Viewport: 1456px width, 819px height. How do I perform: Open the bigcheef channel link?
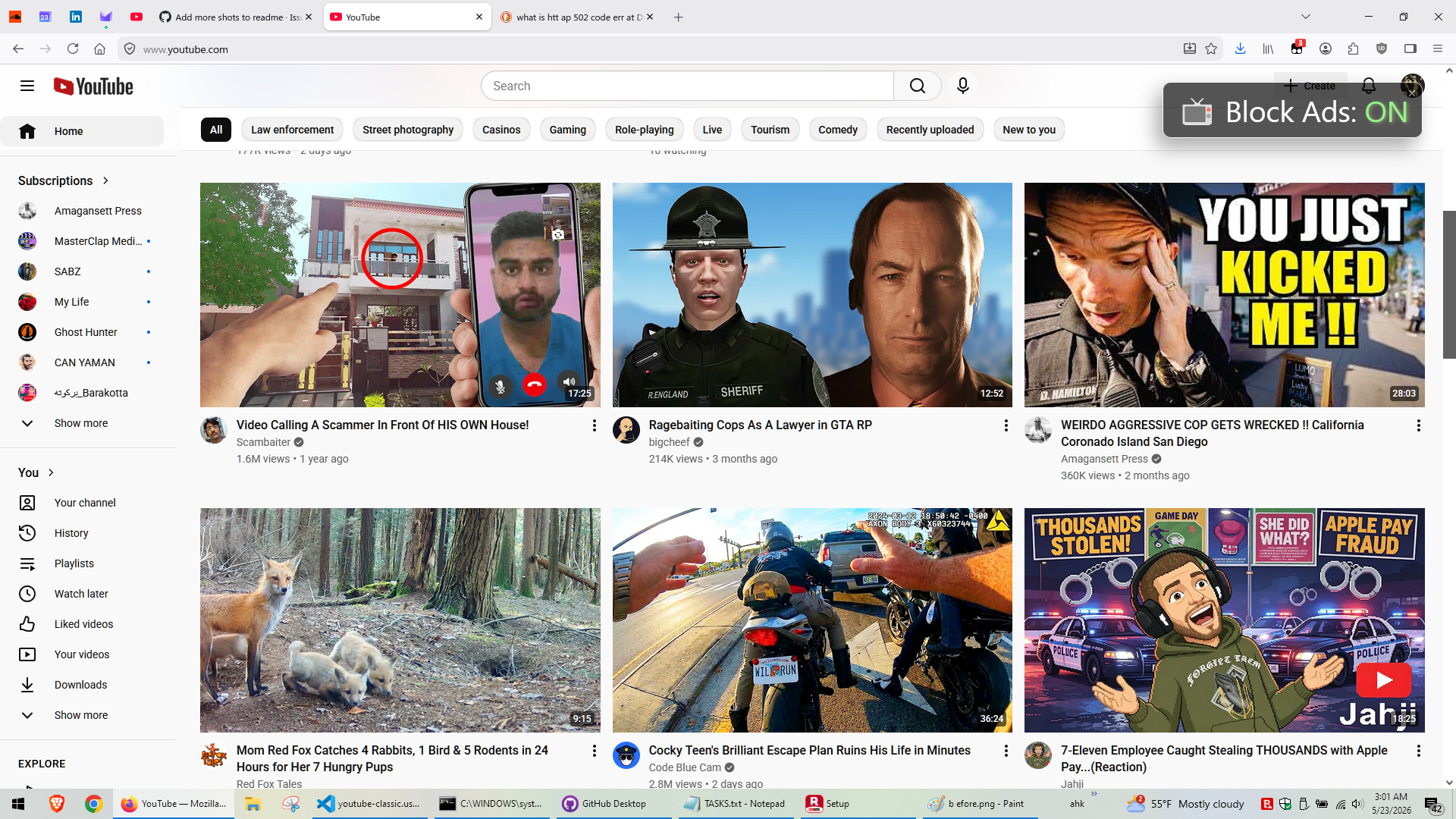(x=670, y=442)
